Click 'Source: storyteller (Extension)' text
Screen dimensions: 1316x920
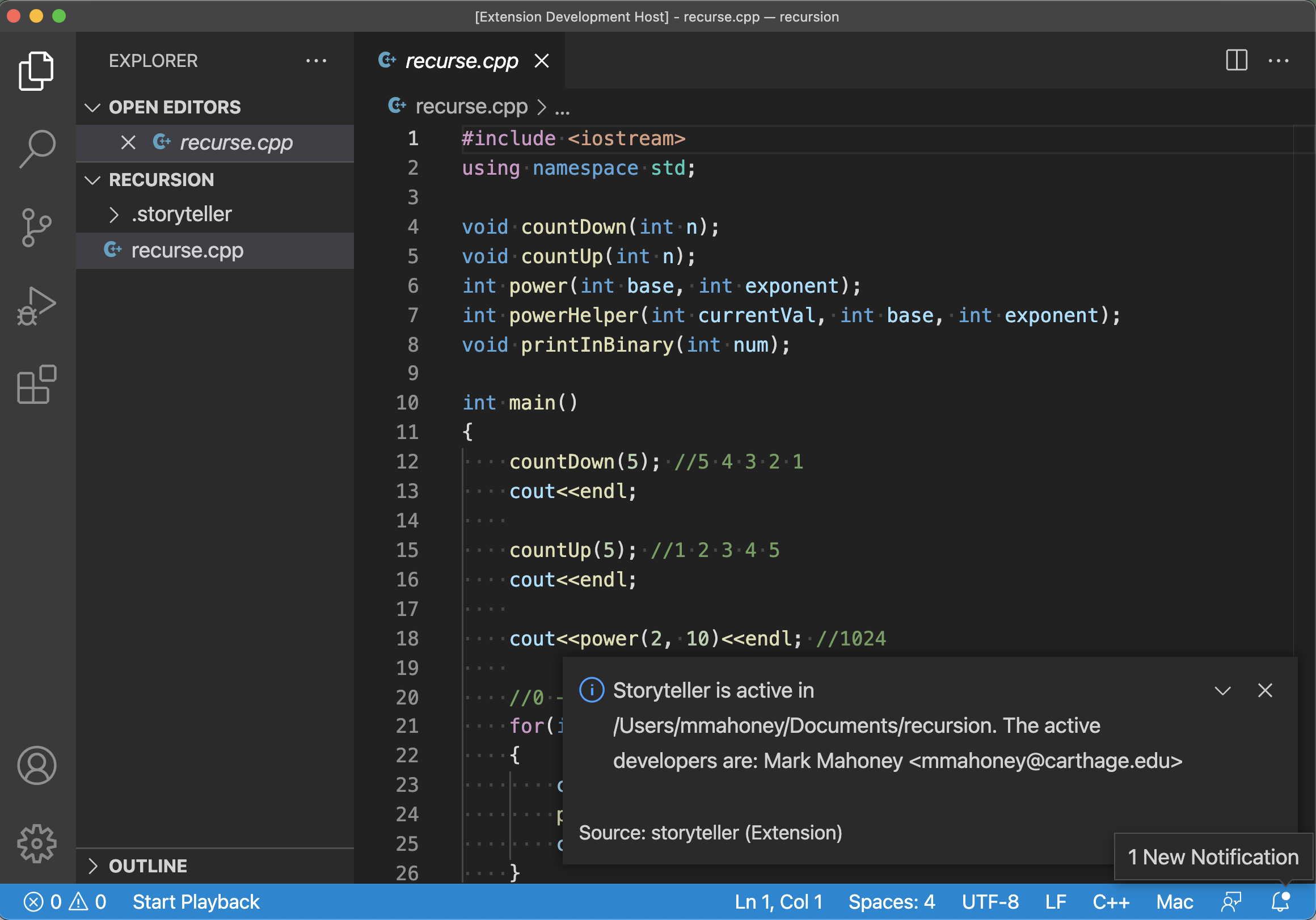click(710, 832)
